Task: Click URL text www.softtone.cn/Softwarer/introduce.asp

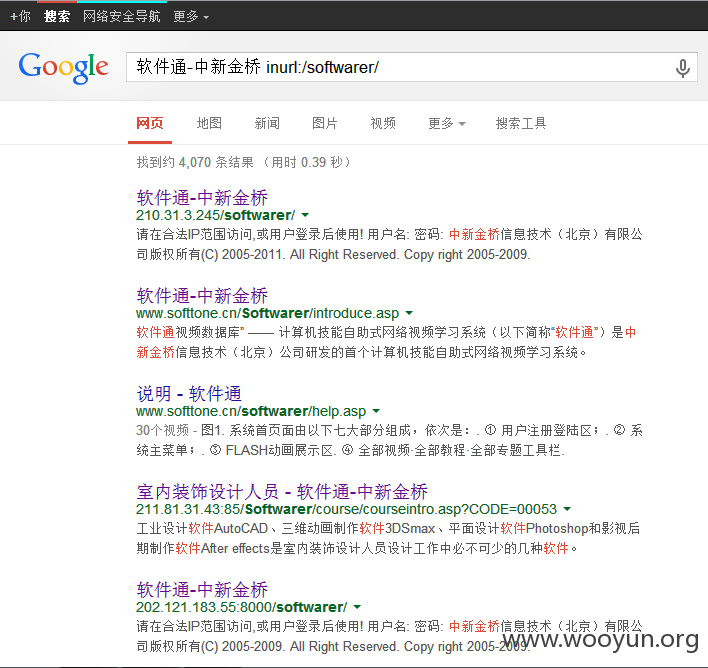Action: [268, 313]
